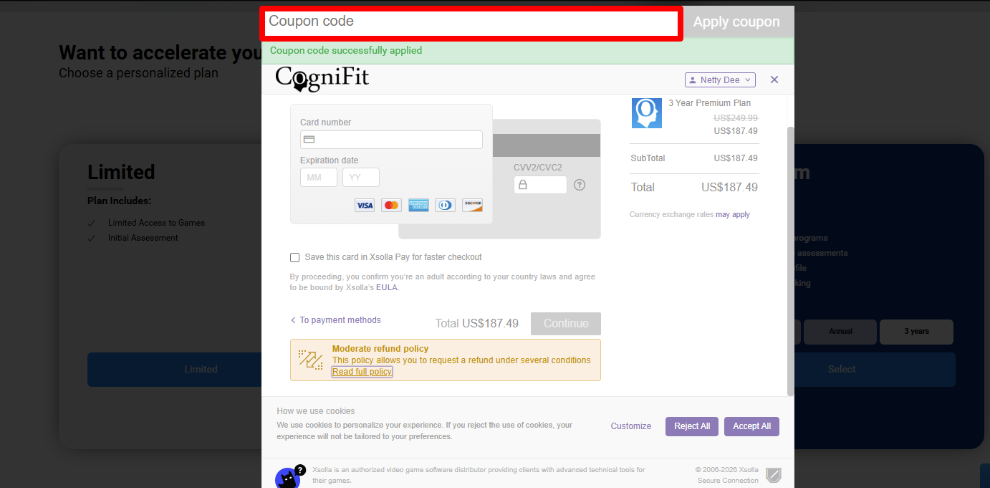Click the Diners Club icon
This screenshot has height=488, width=990.
pyautogui.click(x=445, y=205)
